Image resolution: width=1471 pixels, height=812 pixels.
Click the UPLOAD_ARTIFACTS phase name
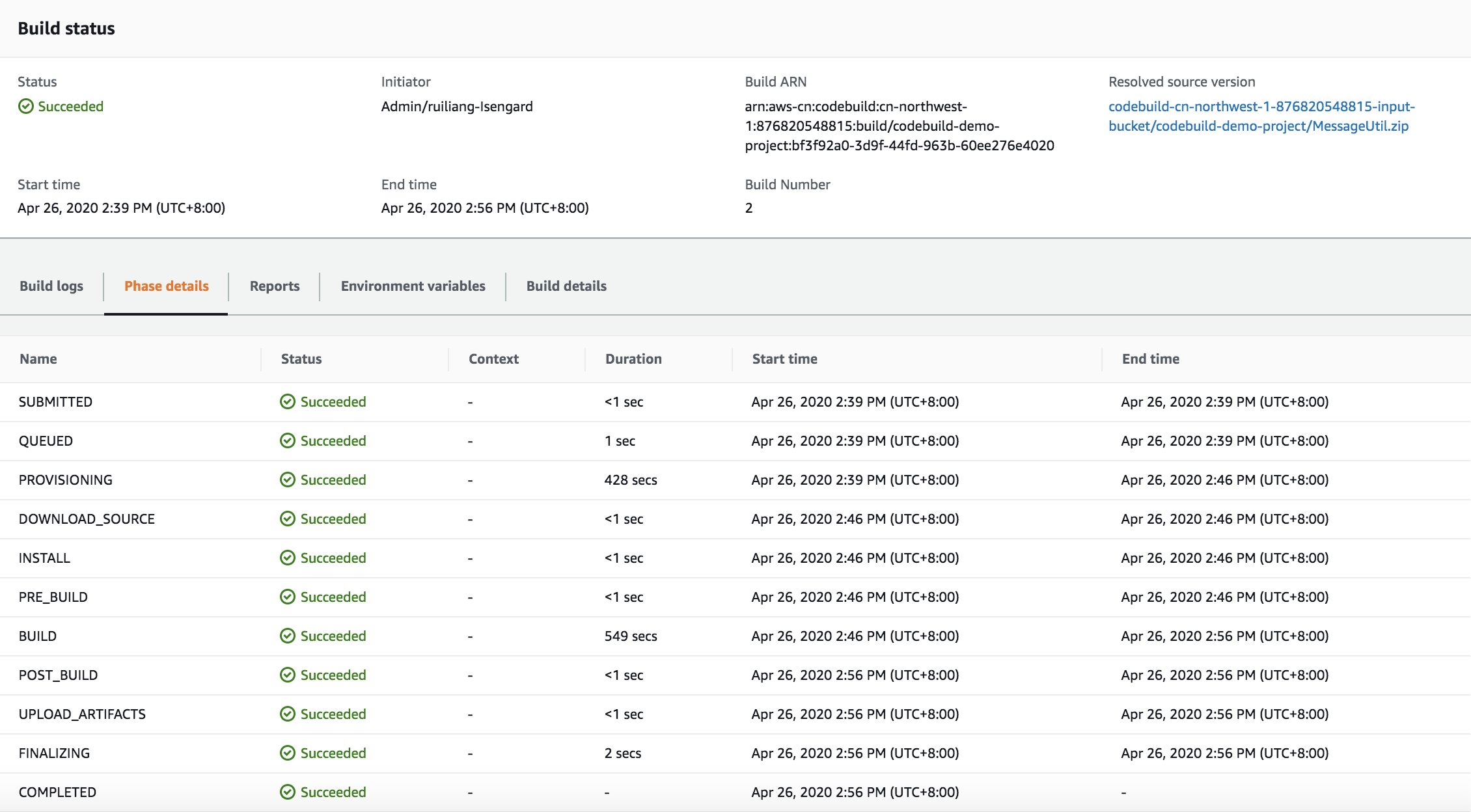click(82, 714)
